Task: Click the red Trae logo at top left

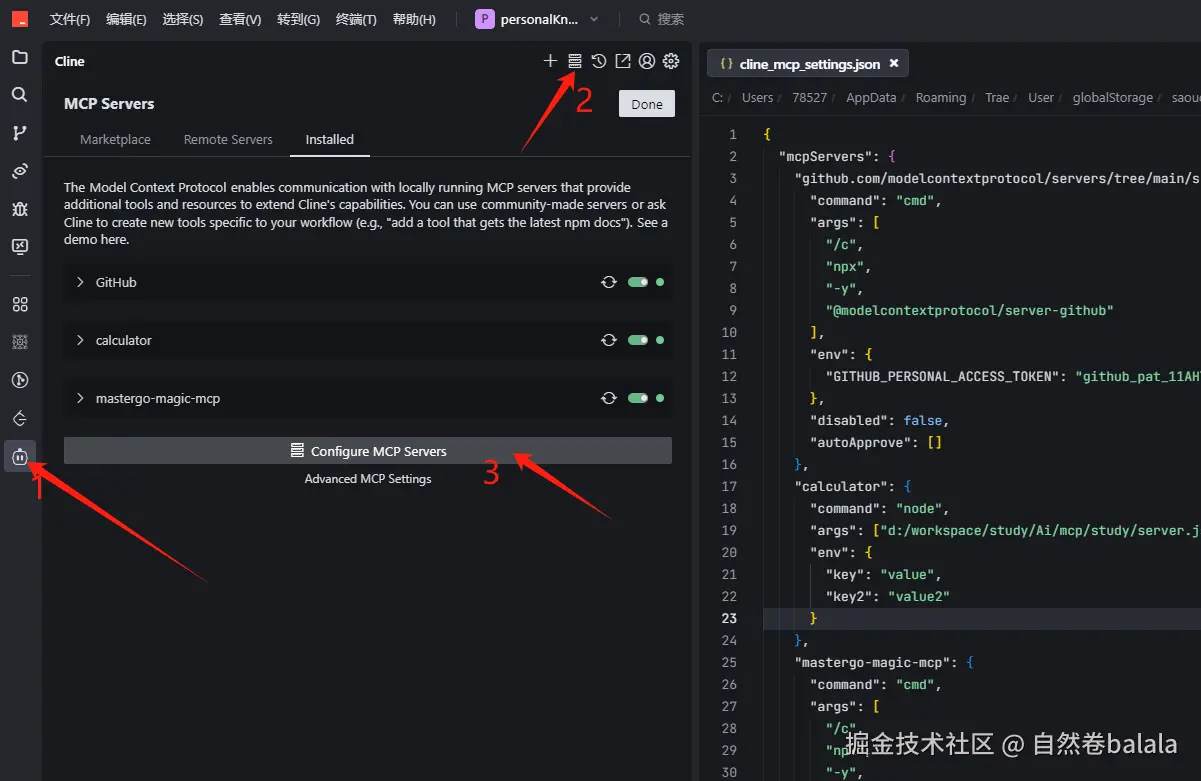Action: click(19, 19)
